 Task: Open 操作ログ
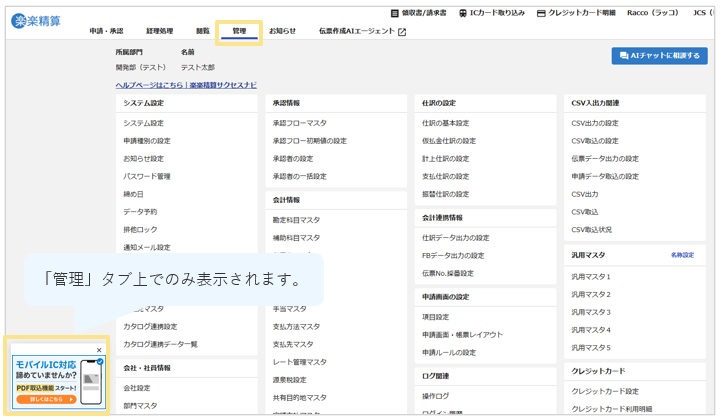pyautogui.click(x=435, y=396)
